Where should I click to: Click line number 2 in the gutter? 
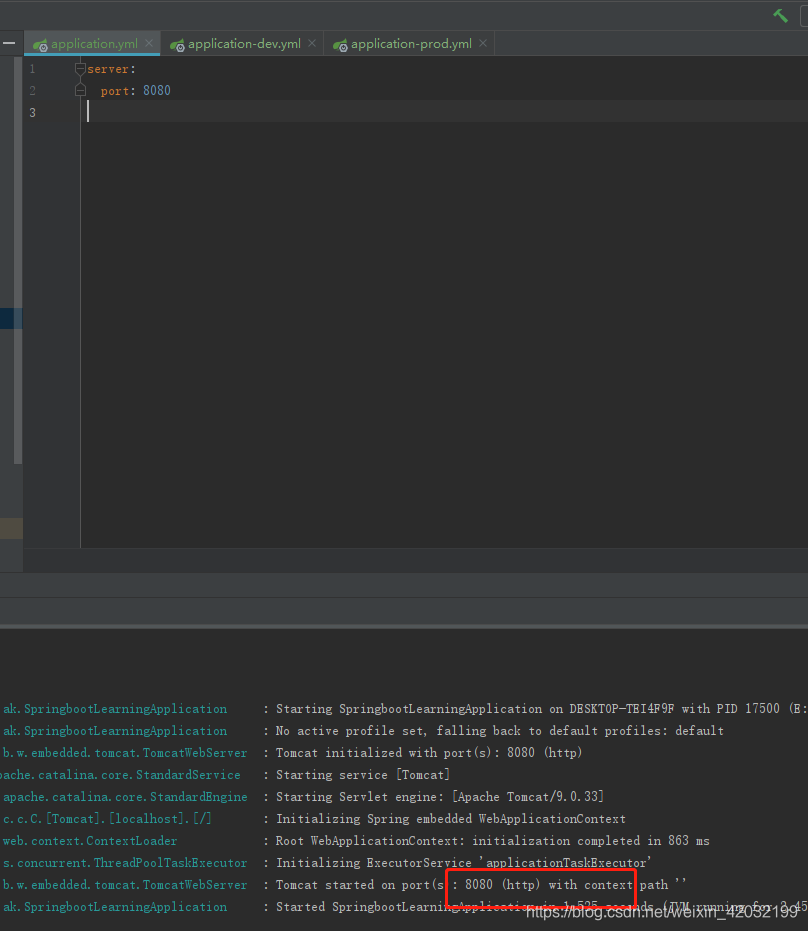pos(32,91)
